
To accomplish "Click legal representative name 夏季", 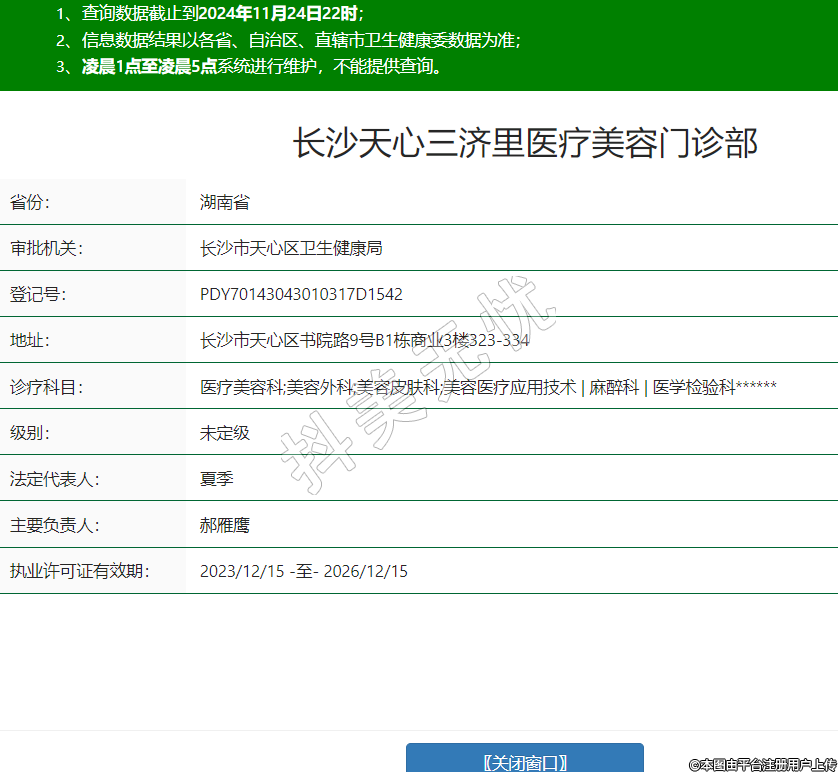I will click(216, 479).
